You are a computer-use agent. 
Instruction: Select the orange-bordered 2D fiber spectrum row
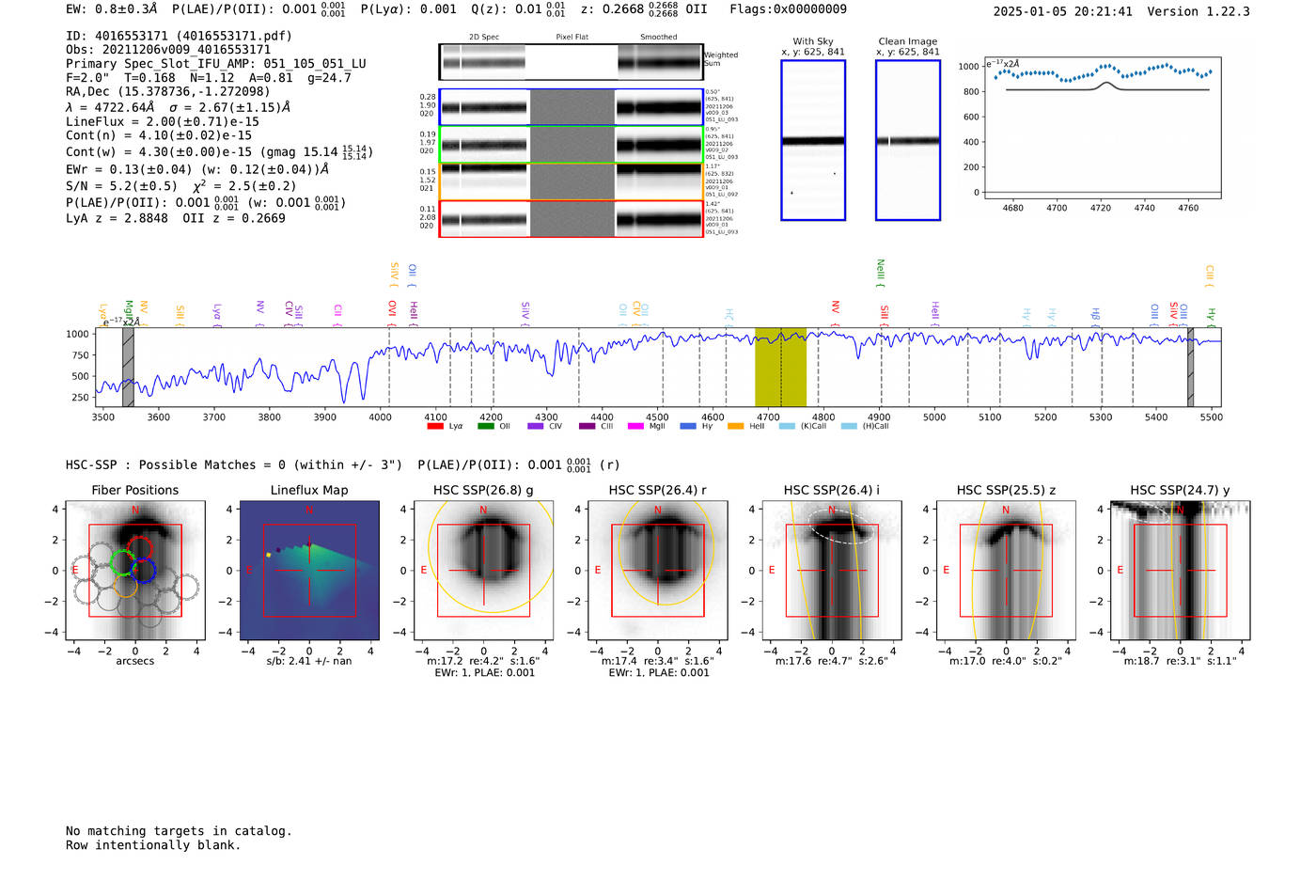(x=571, y=181)
